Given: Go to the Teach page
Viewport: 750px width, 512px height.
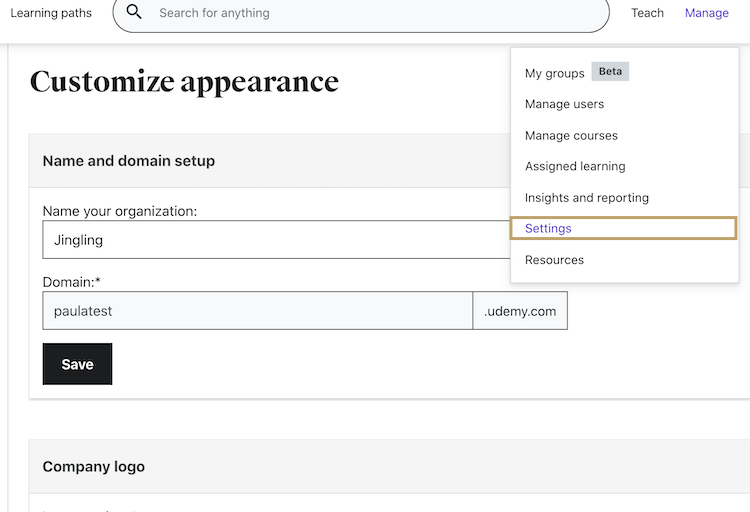Looking at the screenshot, I should [647, 13].
